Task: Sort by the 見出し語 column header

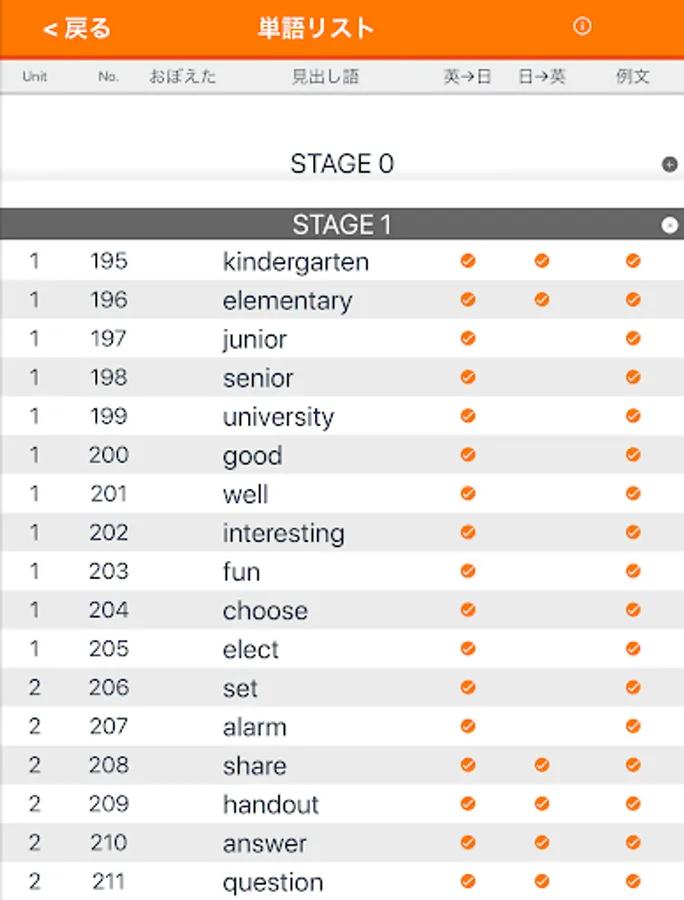Action: coord(325,76)
